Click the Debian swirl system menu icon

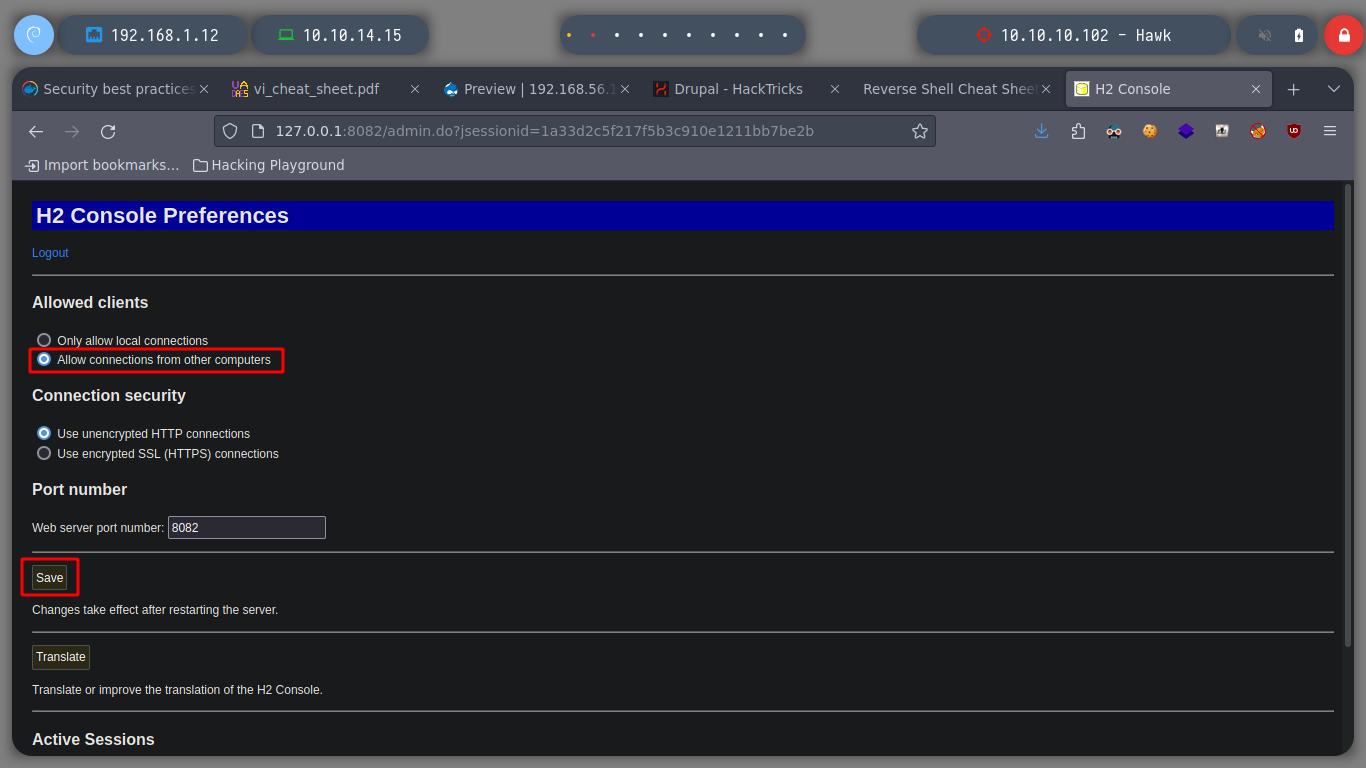coord(34,35)
